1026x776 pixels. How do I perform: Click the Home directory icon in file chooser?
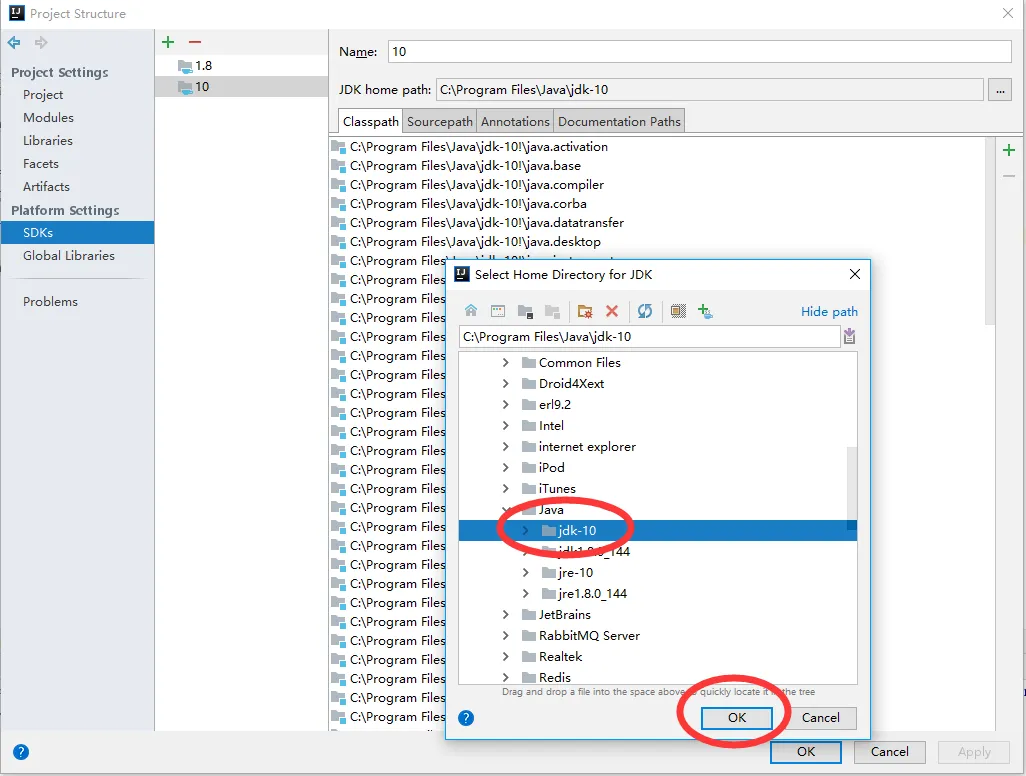pos(471,311)
